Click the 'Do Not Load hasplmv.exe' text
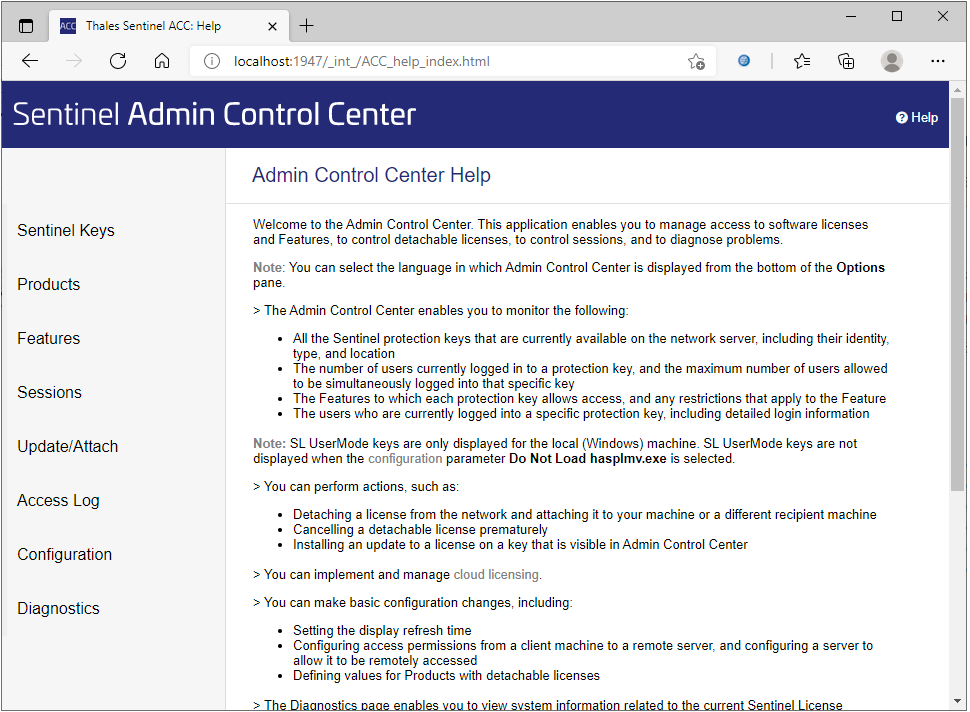Viewport: 970px width, 712px height. (x=588, y=459)
